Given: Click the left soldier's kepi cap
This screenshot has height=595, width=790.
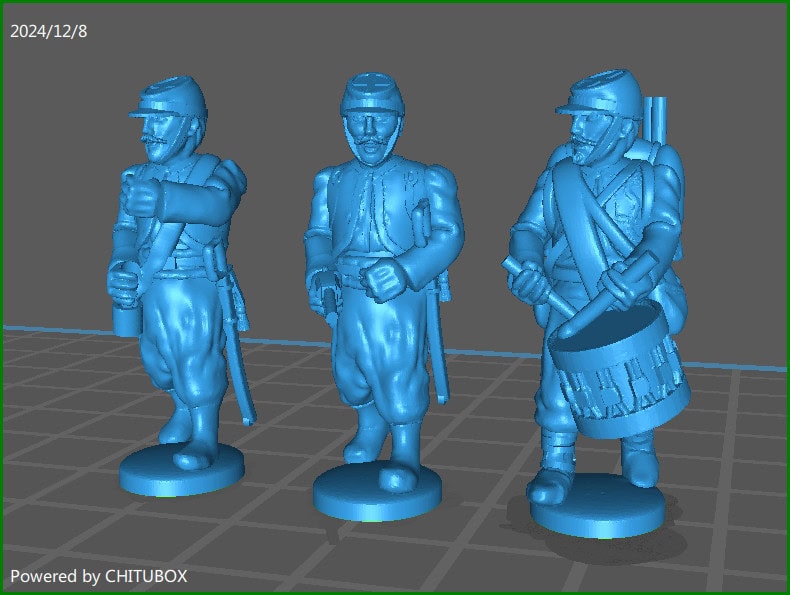Looking at the screenshot, I should [172, 96].
